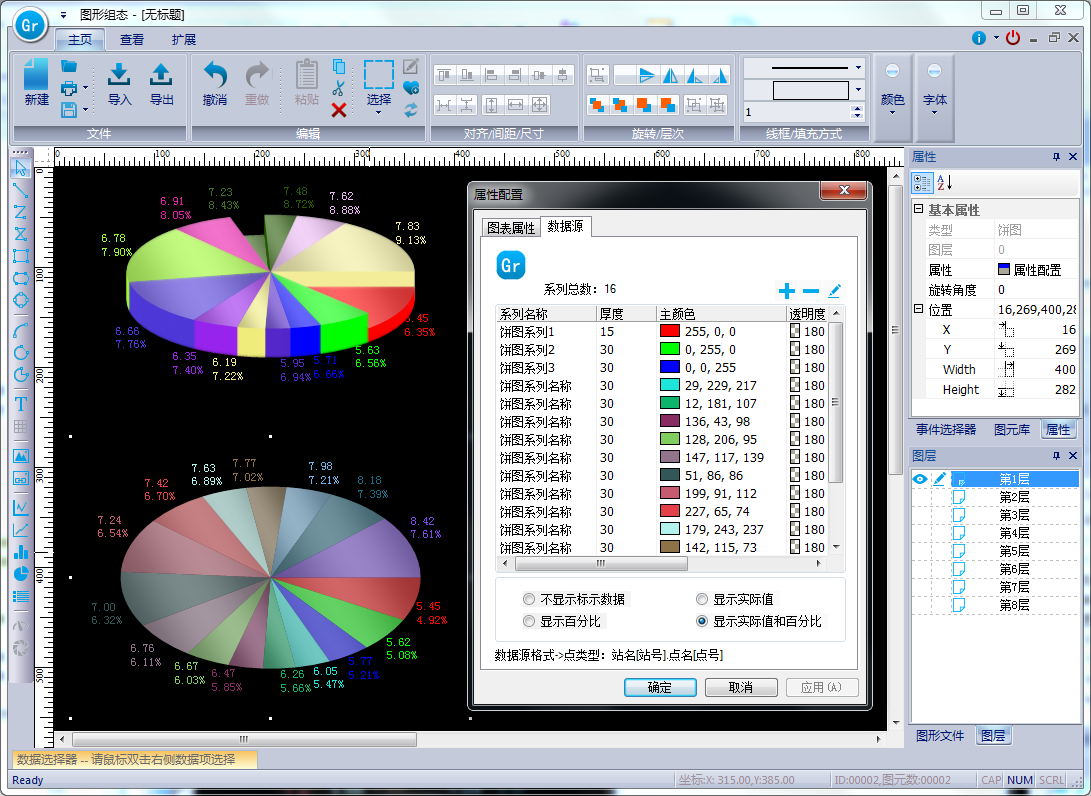The height and width of the screenshot is (796, 1091).
Task: Click the line width stepper up arrow
Action: (857, 108)
